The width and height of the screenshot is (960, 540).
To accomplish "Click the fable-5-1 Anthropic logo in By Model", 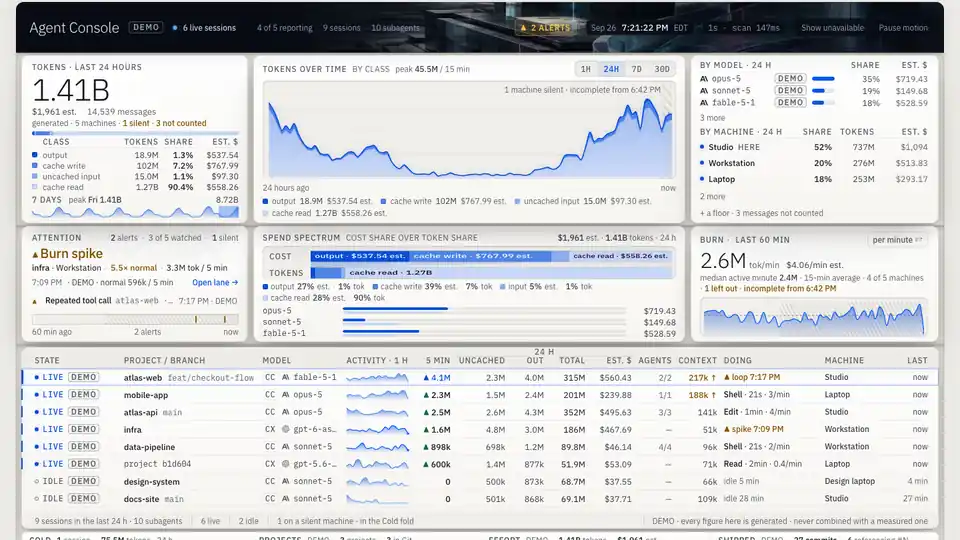I will click(x=704, y=102).
